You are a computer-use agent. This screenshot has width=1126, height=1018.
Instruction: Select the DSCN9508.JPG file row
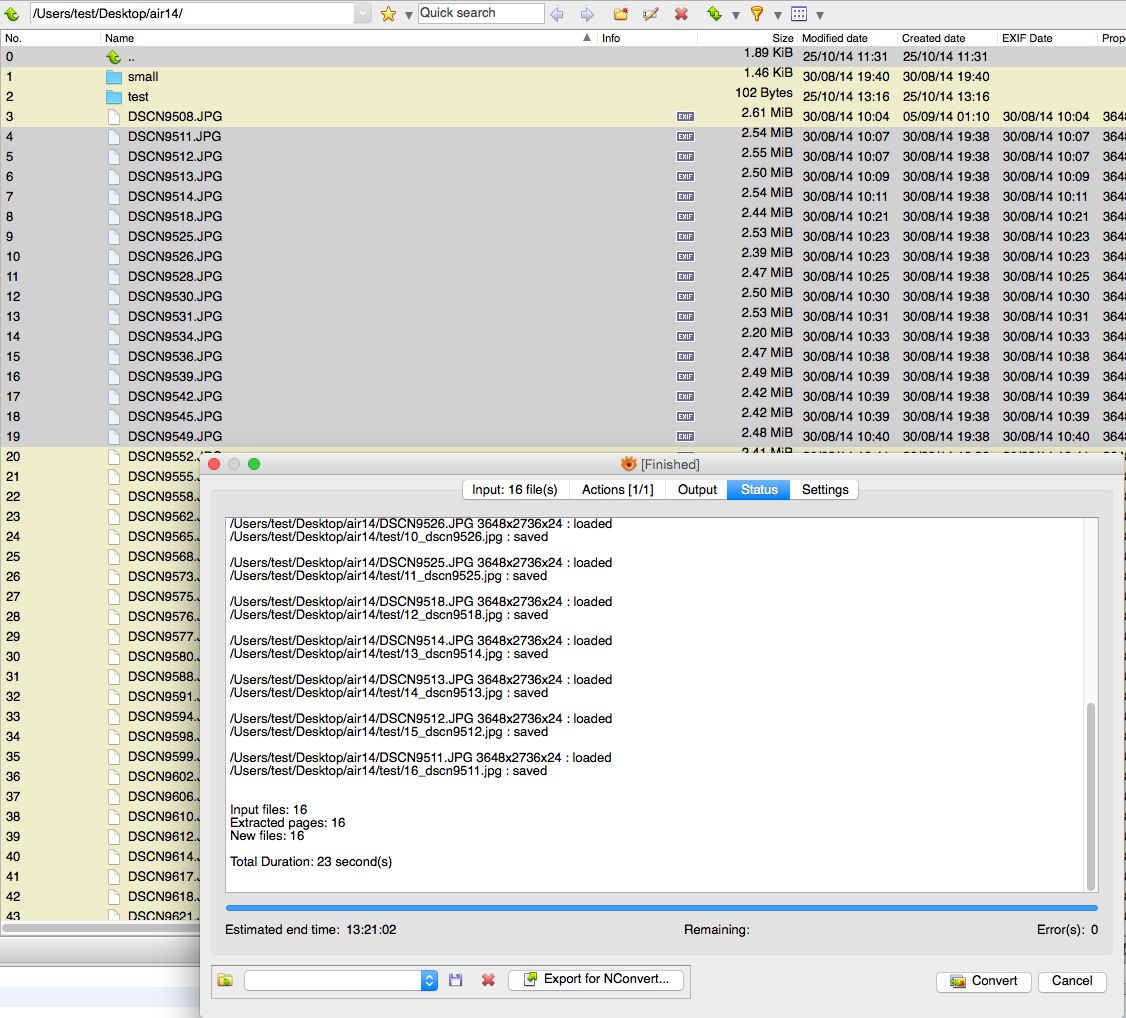563,116
